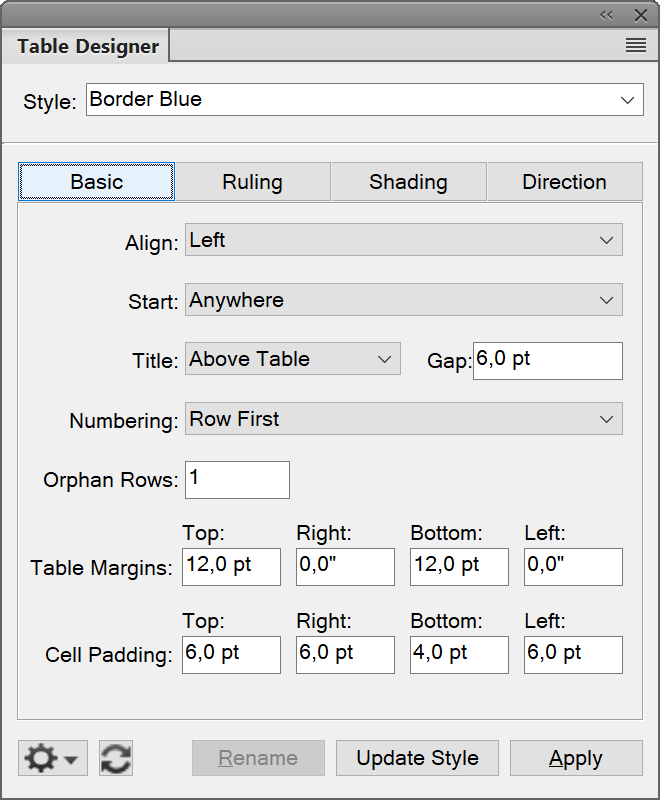The width and height of the screenshot is (660, 800).
Task: Switch to the Ruling tab
Action: click(x=252, y=182)
